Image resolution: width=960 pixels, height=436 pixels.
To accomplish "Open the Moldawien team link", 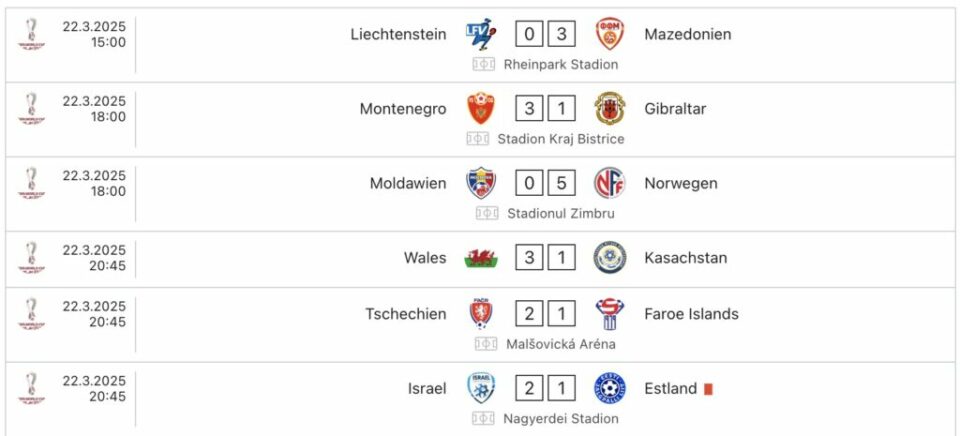I will (x=408, y=183).
